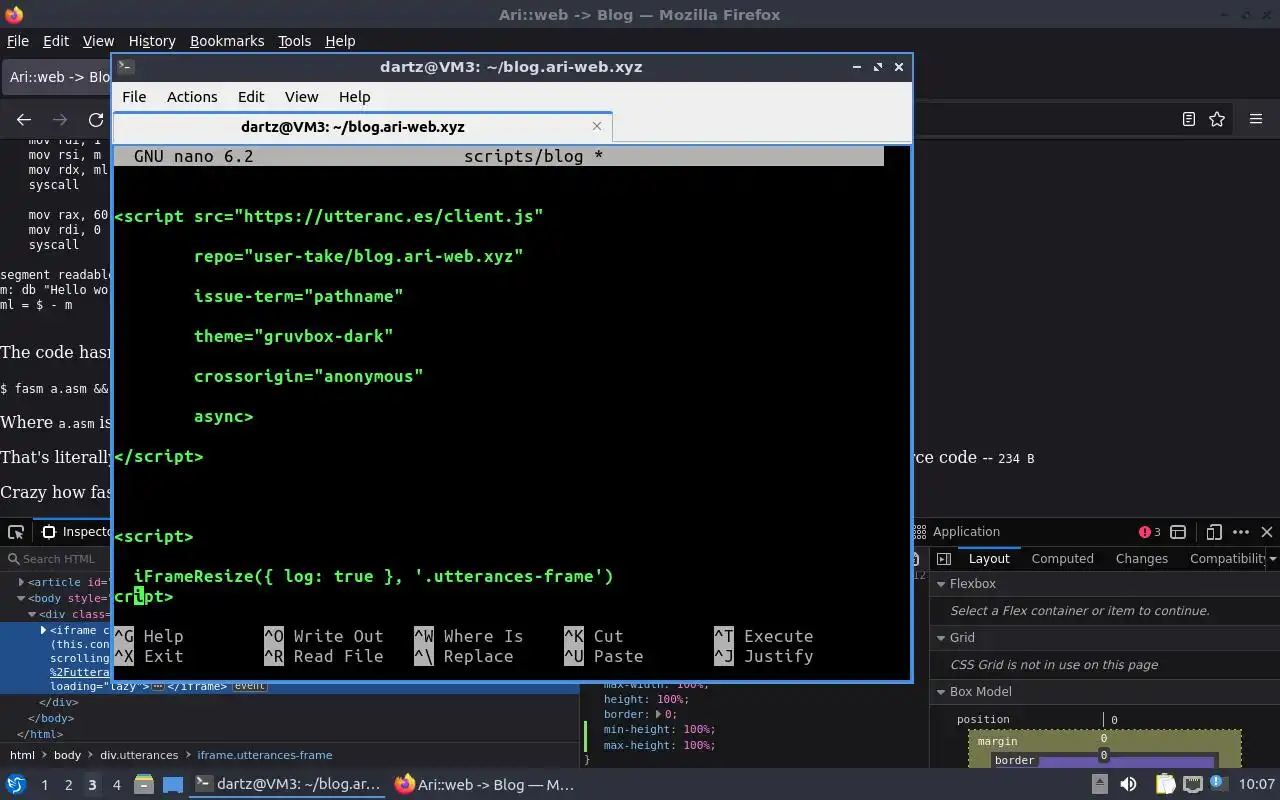Collapse the Box Model section
The image size is (1280, 800).
tap(941, 692)
